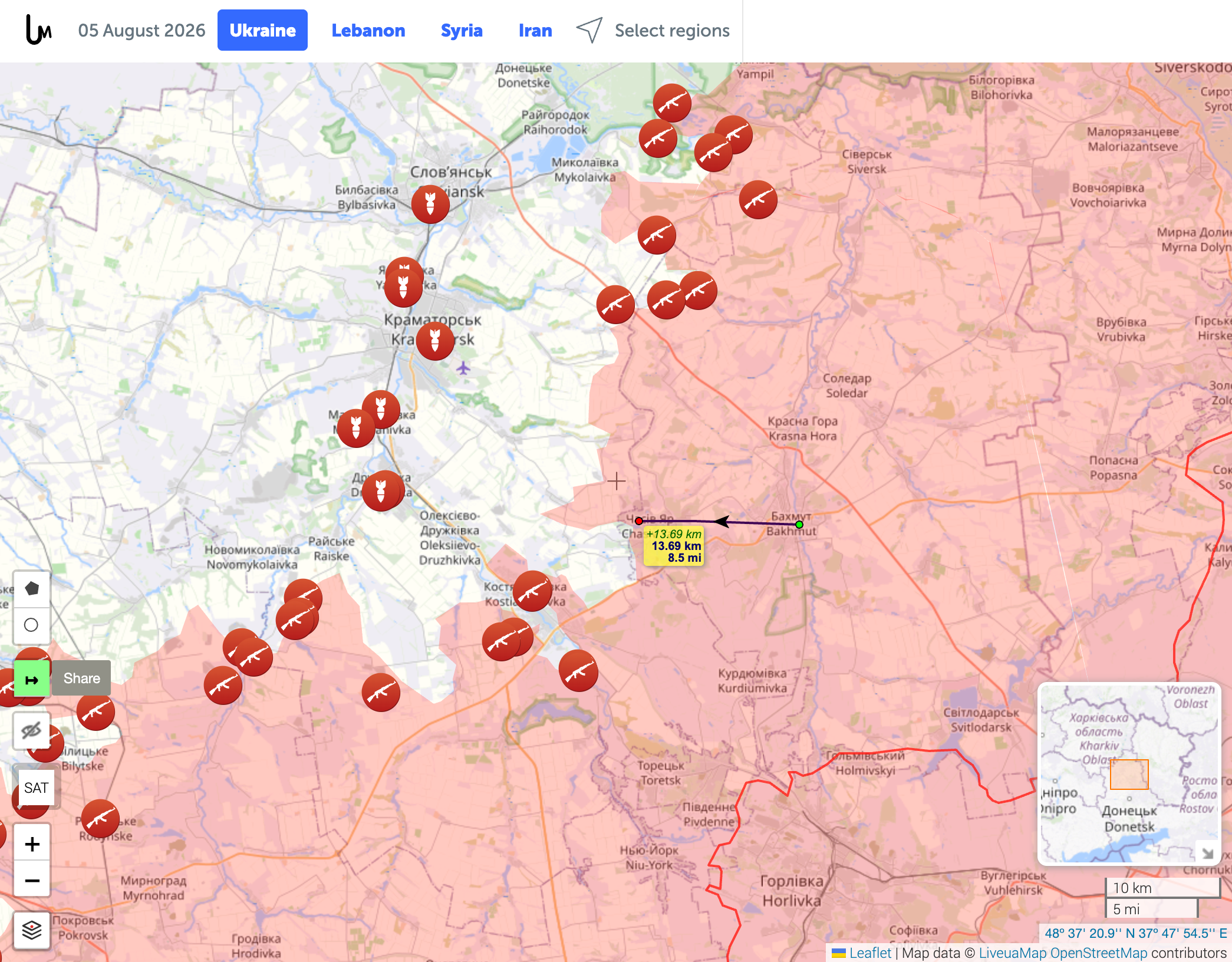The width and height of the screenshot is (1232, 962).
Task: Click the Liveuamap logo icon
Action: pyautogui.click(x=38, y=29)
